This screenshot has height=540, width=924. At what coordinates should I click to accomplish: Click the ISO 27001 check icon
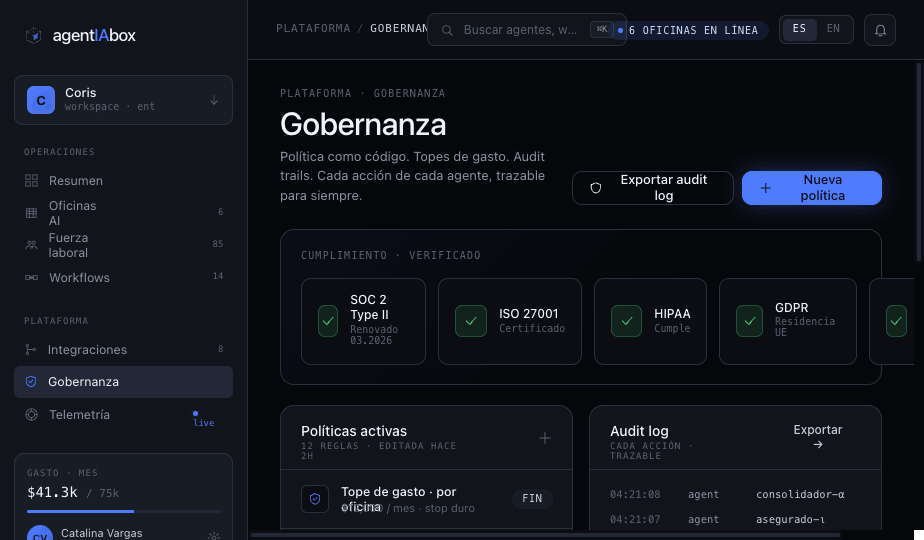[x=471, y=321]
